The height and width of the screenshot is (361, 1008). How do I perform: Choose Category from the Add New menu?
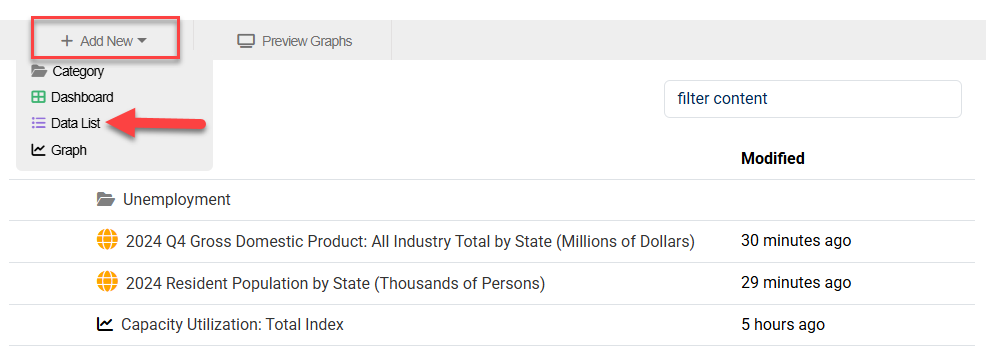68,71
